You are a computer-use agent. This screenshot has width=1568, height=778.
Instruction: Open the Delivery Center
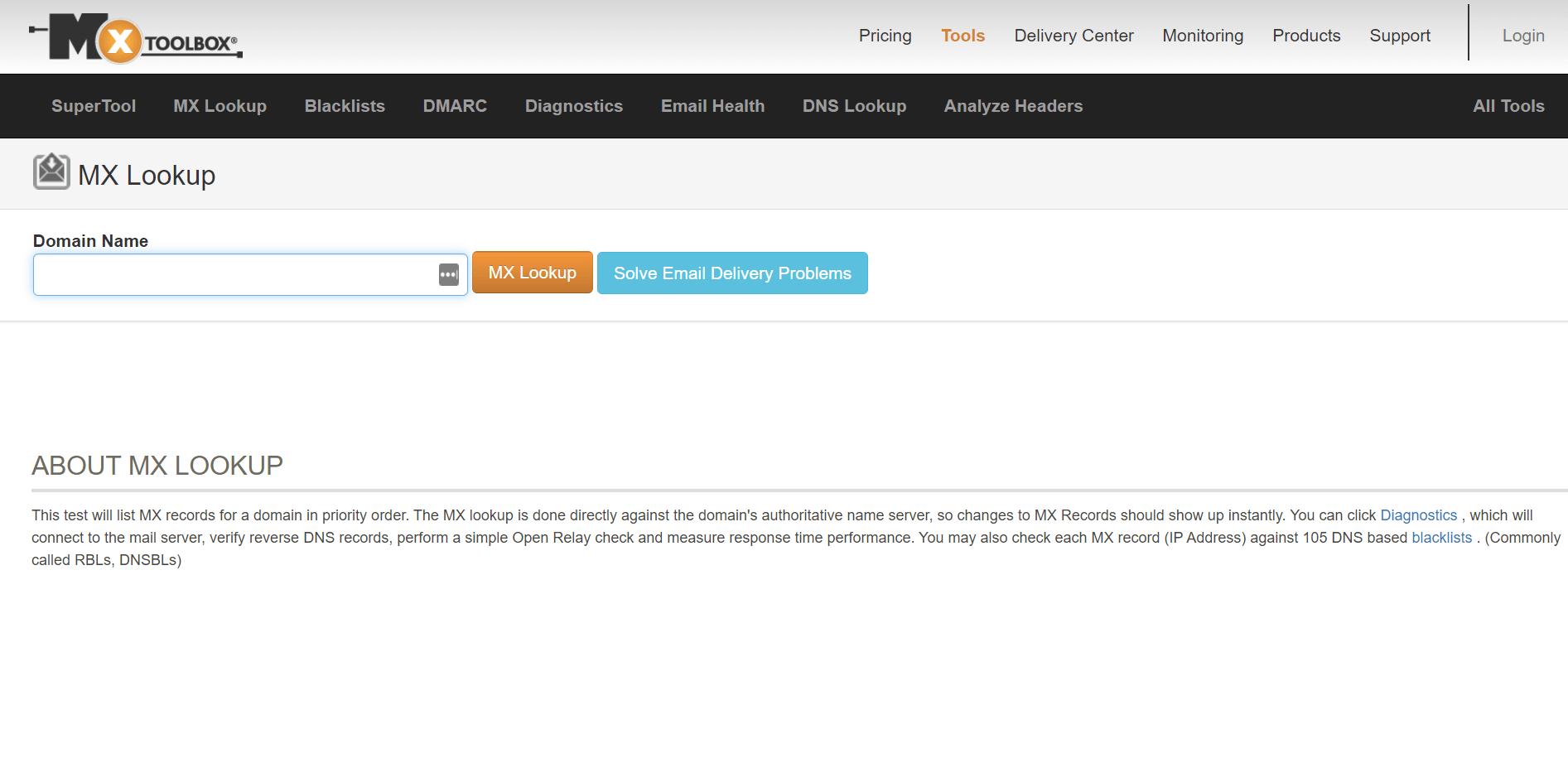1073,36
